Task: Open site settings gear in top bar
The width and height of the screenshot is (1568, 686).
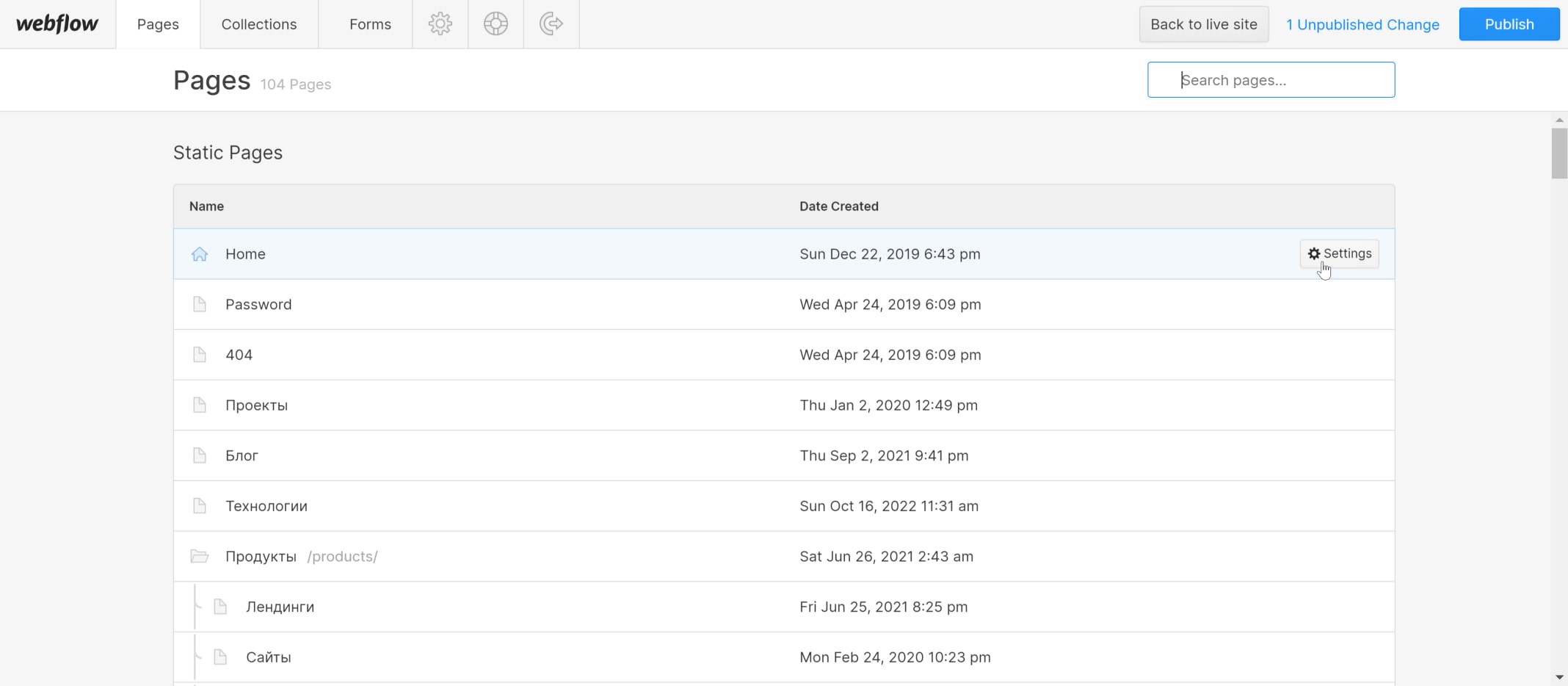Action: click(440, 24)
